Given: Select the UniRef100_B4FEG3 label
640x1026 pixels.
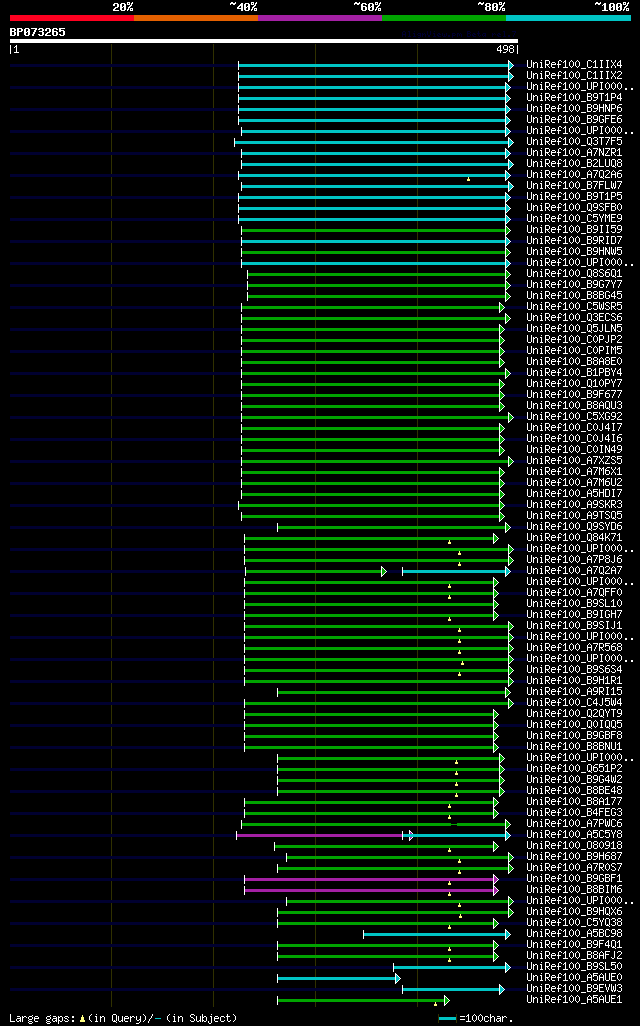Looking at the screenshot, I should pos(575,813).
